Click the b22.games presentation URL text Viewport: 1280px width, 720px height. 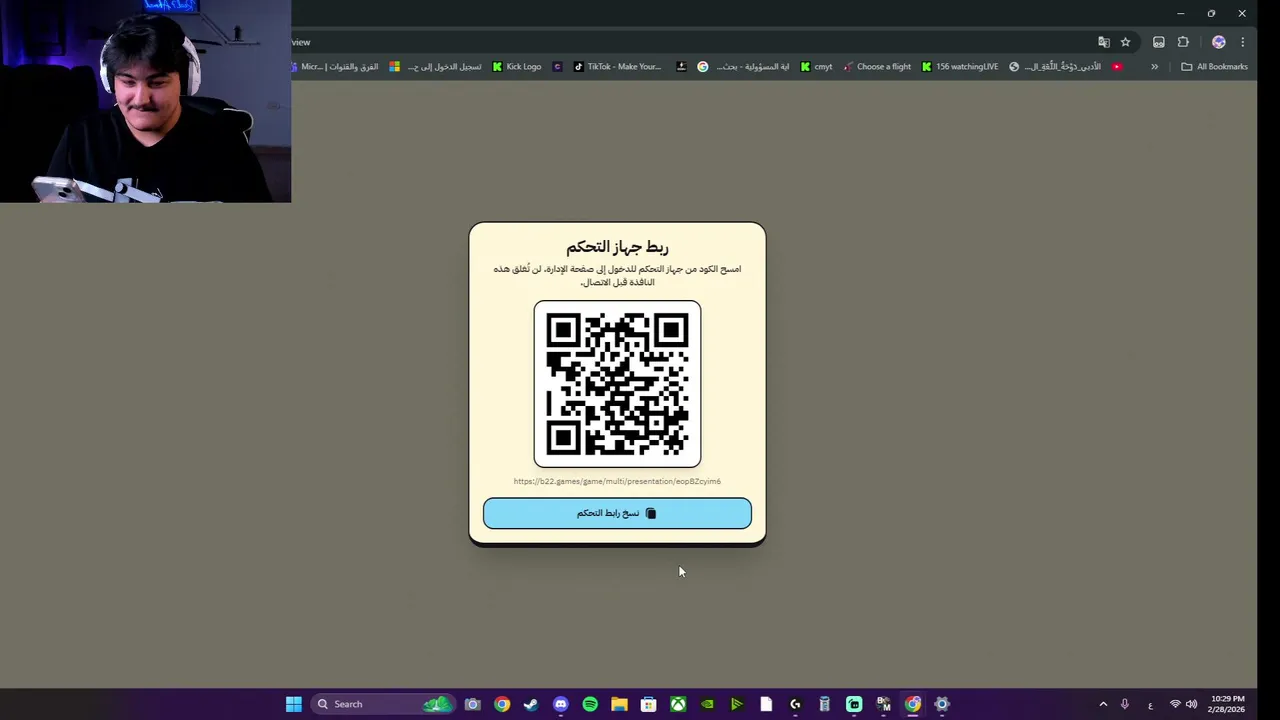tap(617, 481)
